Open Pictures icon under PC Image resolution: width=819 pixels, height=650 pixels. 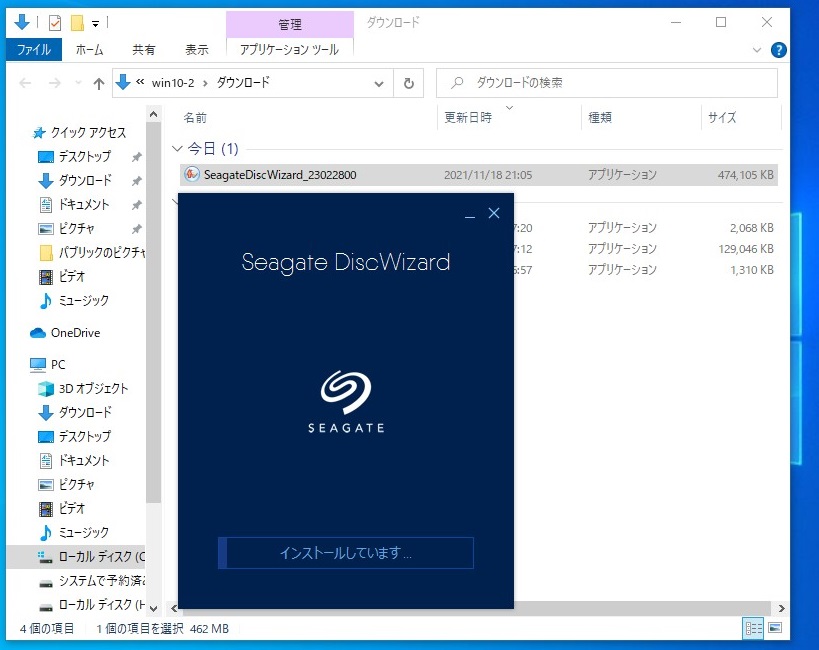[x=46, y=484]
